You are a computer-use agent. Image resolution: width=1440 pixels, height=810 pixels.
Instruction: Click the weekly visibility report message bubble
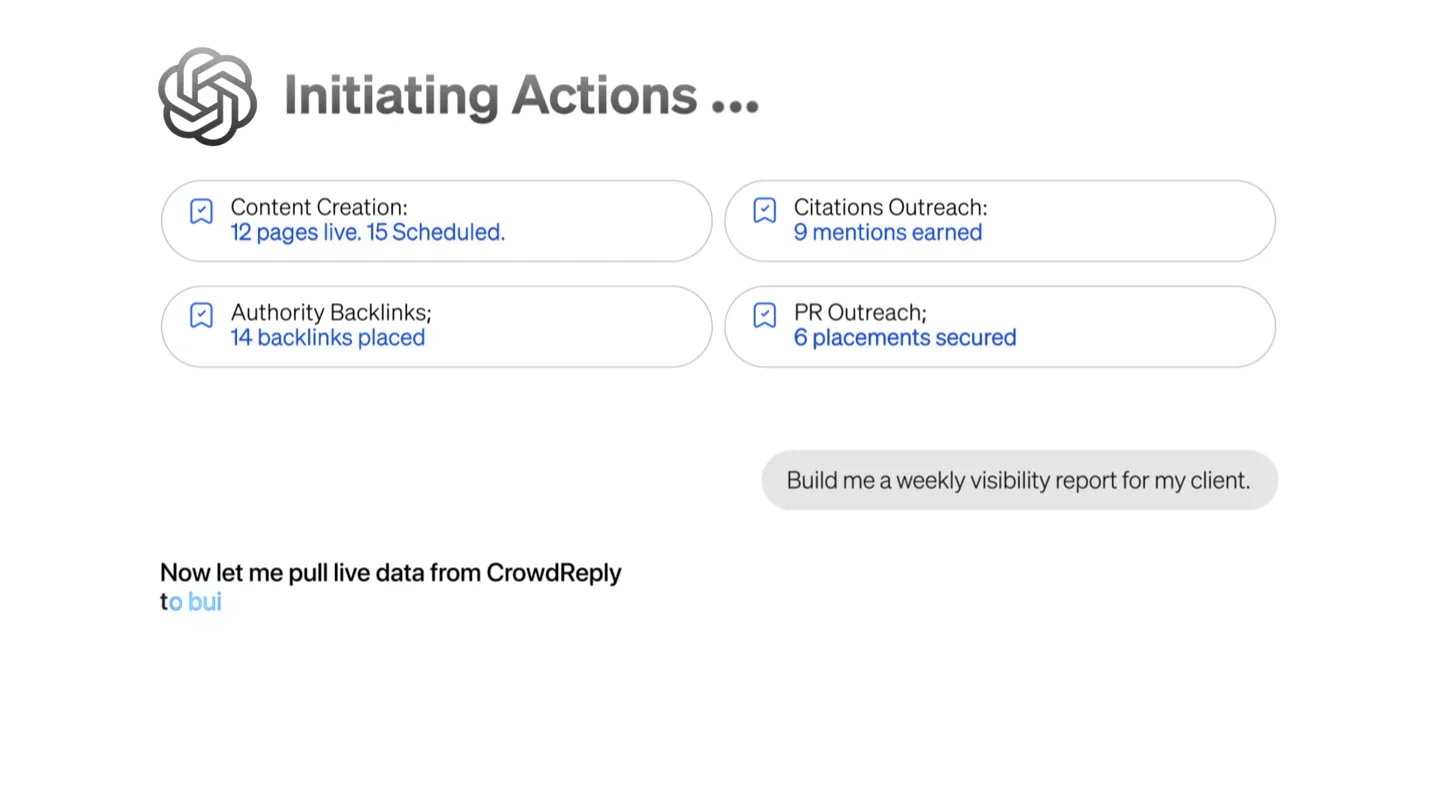coord(1020,480)
